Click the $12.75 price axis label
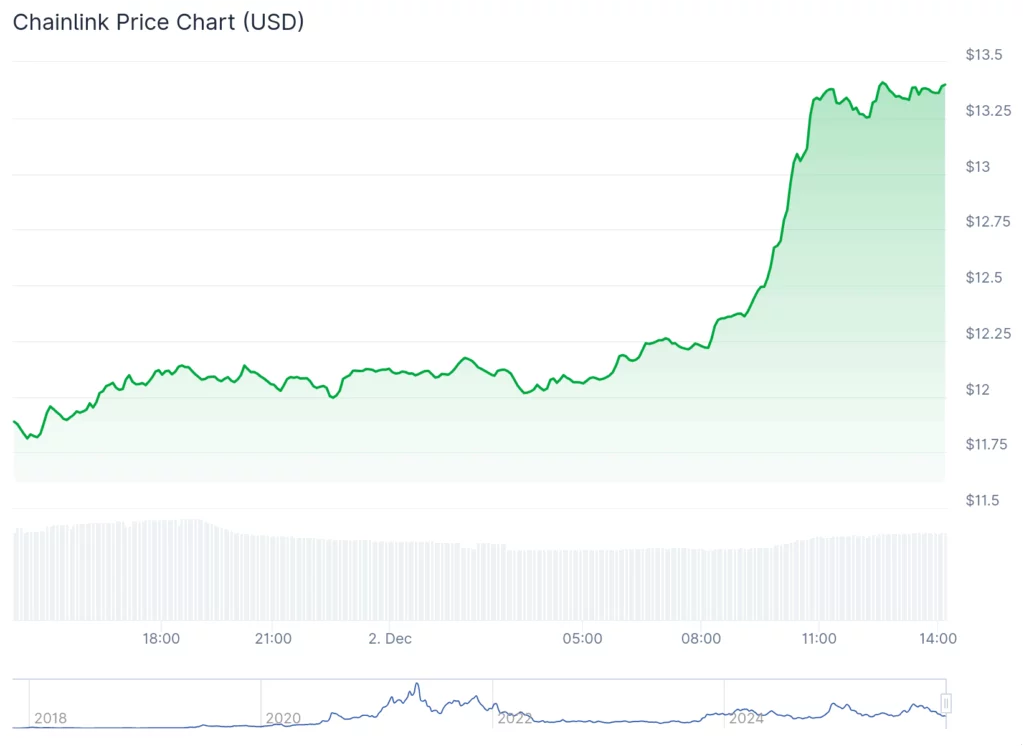This screenshot has width=1024, height=747. pos(989,222)
